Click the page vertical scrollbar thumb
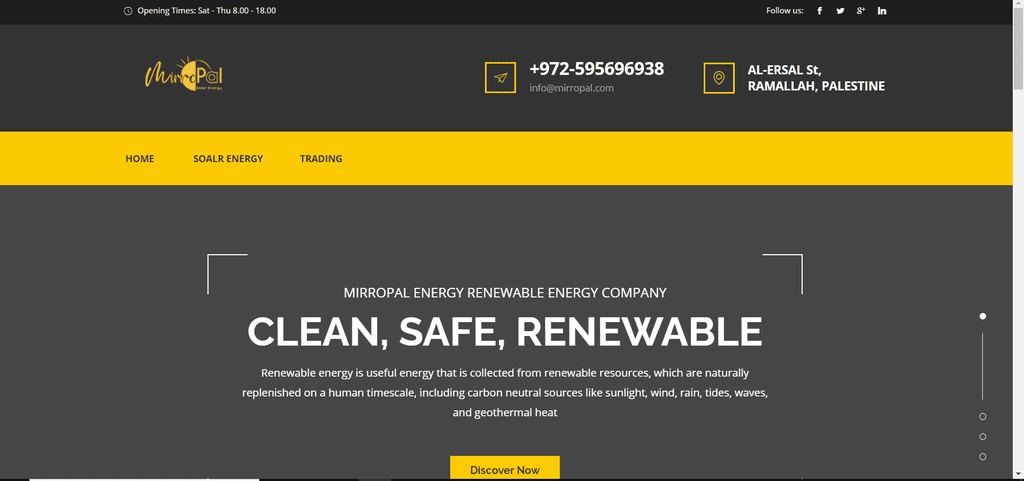Viewport: 1024px width, 481px height. (1018, 50)
